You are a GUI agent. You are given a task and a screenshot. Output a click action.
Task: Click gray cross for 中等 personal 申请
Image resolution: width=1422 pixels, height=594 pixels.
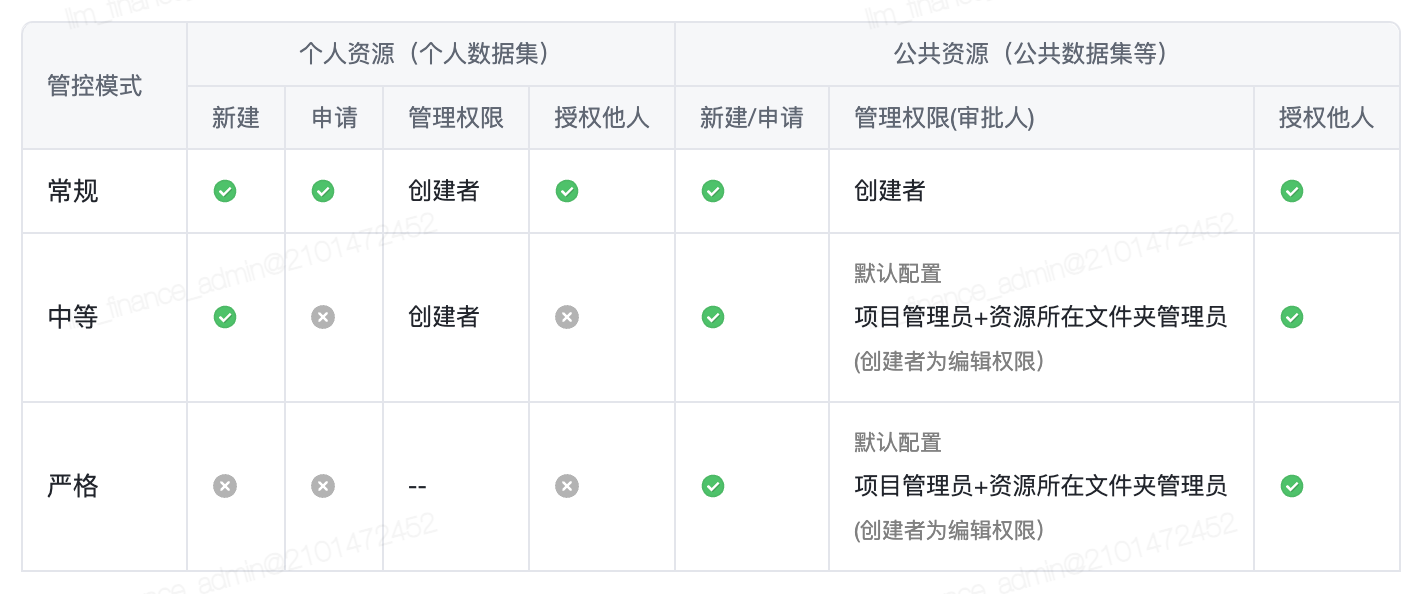tap(323, 317)
